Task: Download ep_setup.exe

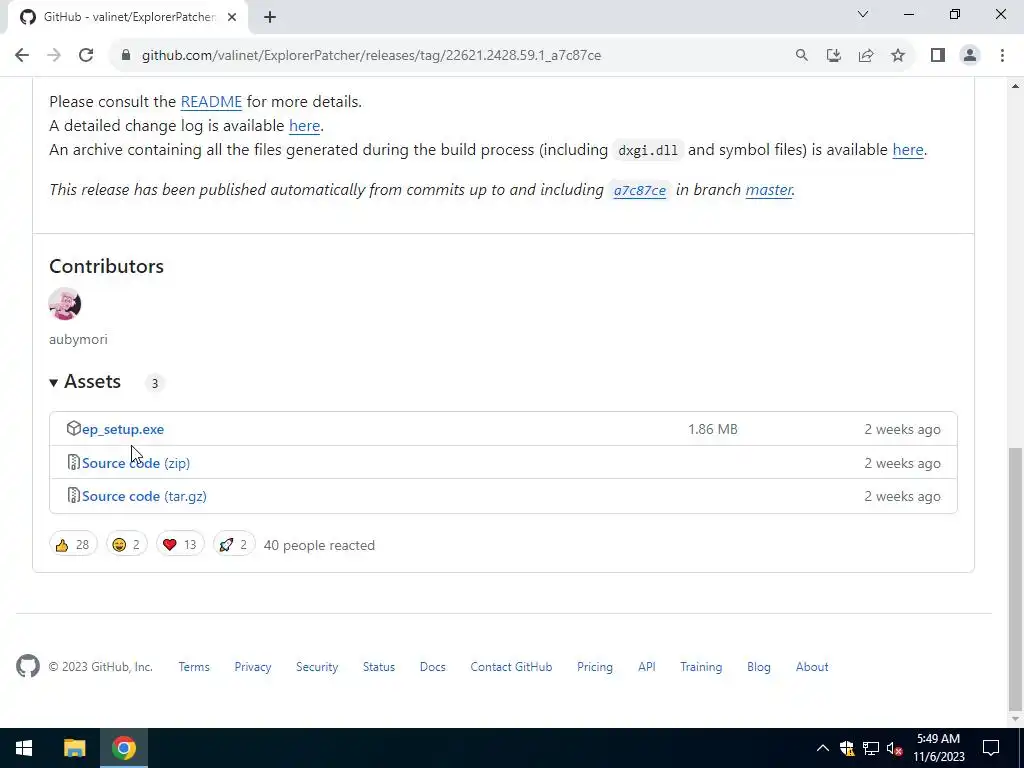Action: (x=123, y=429)
